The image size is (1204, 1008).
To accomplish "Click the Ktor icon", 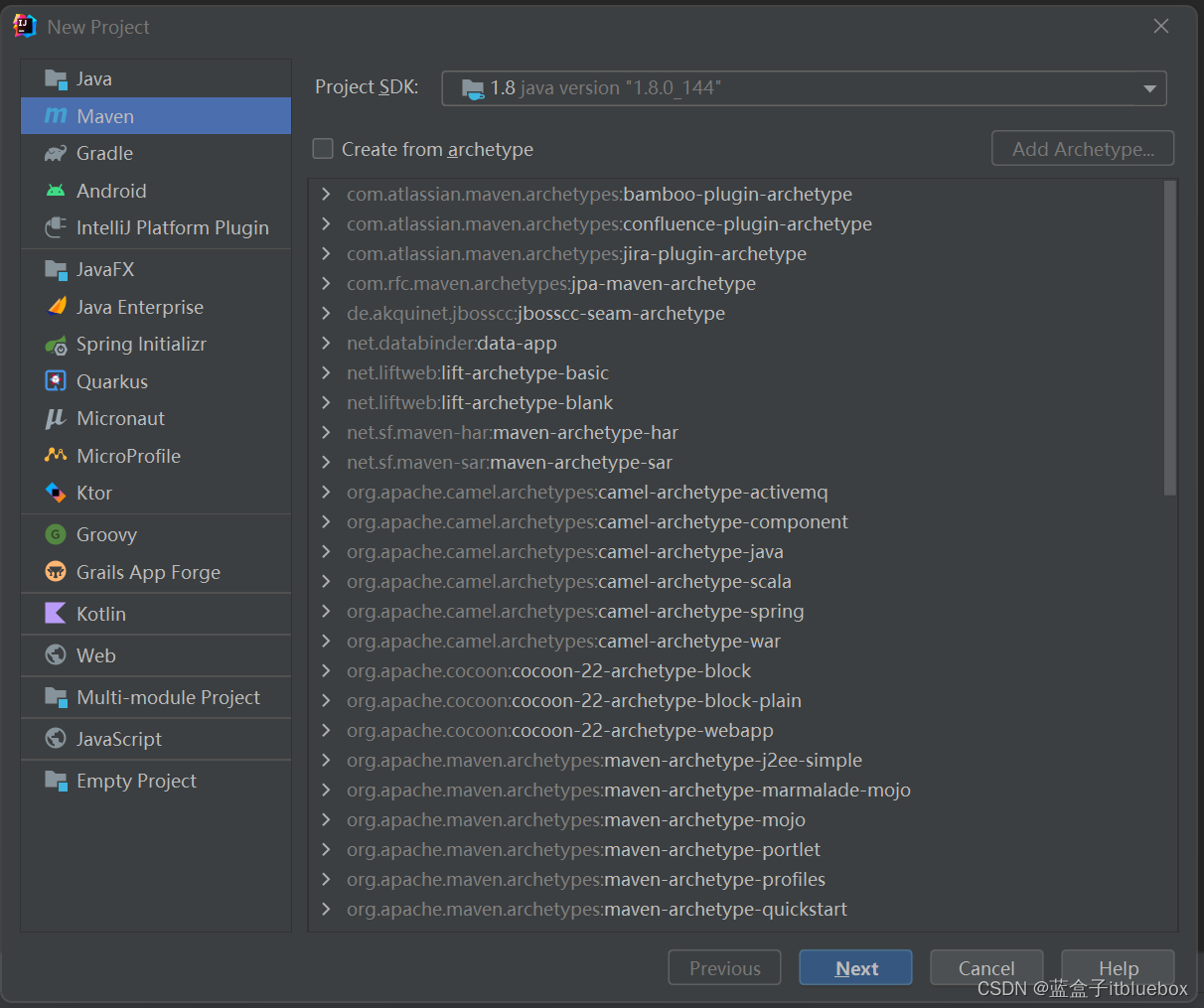I will 56,493.
